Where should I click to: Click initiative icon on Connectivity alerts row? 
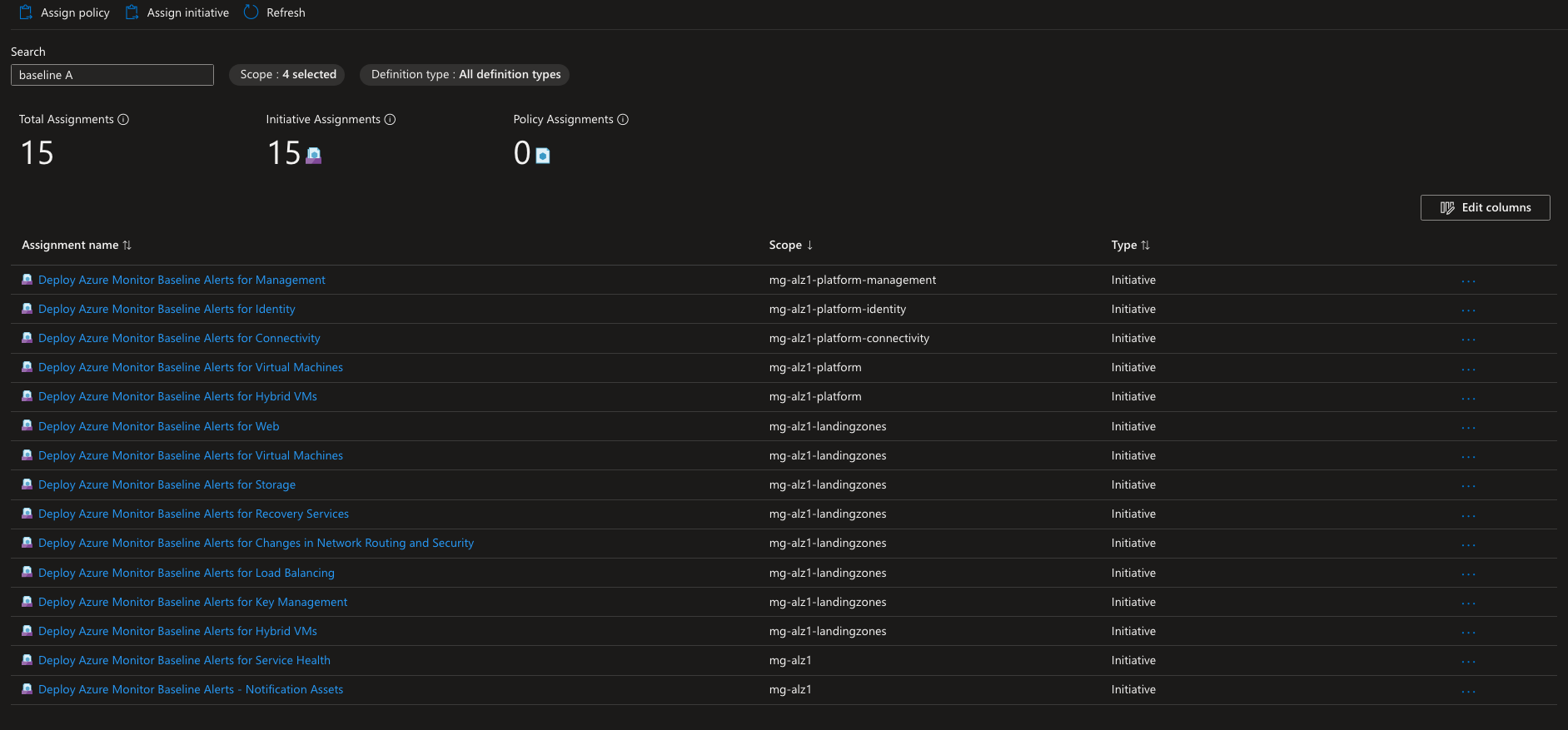pyautogui.click(x=27, y=338)
